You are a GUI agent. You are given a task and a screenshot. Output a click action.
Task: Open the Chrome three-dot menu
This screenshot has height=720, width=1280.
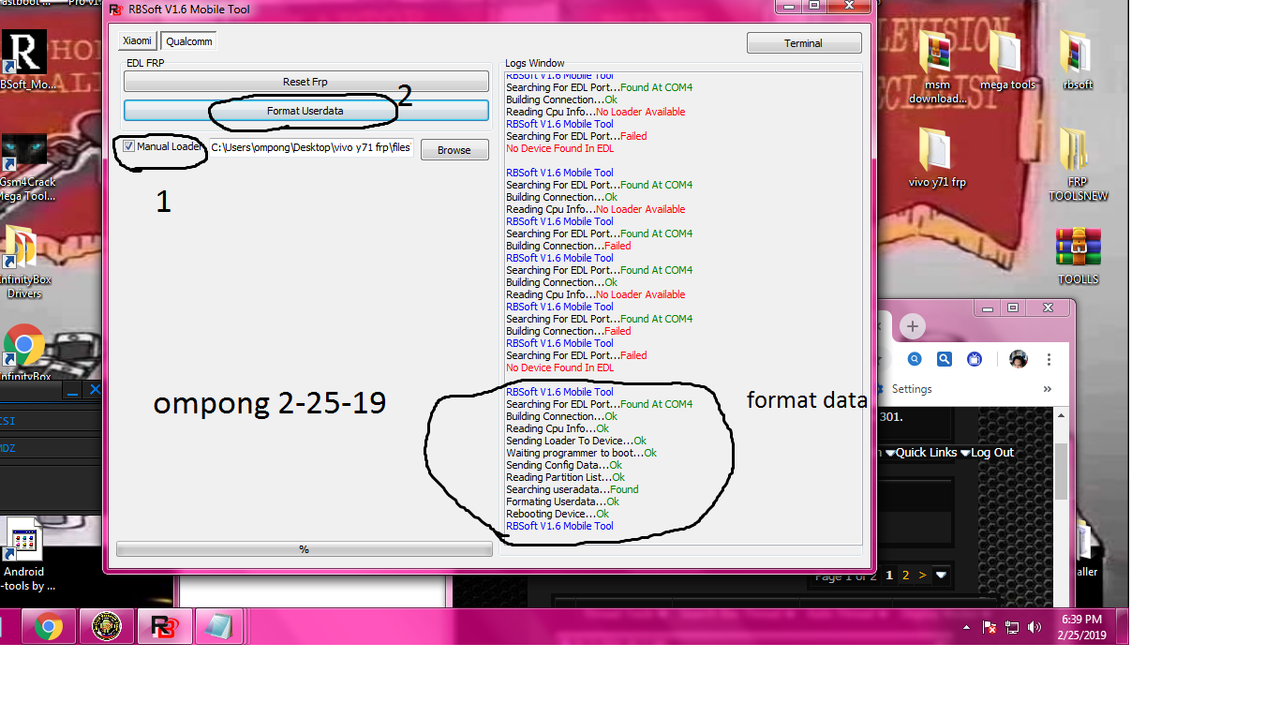pos(1048,359)
